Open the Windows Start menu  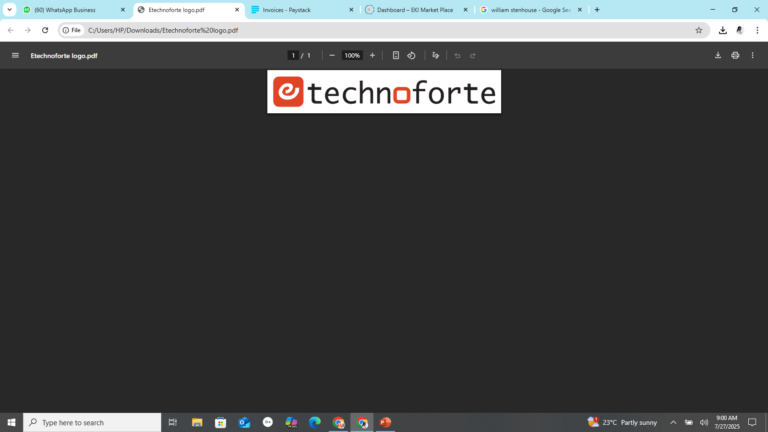click(11, 422)
